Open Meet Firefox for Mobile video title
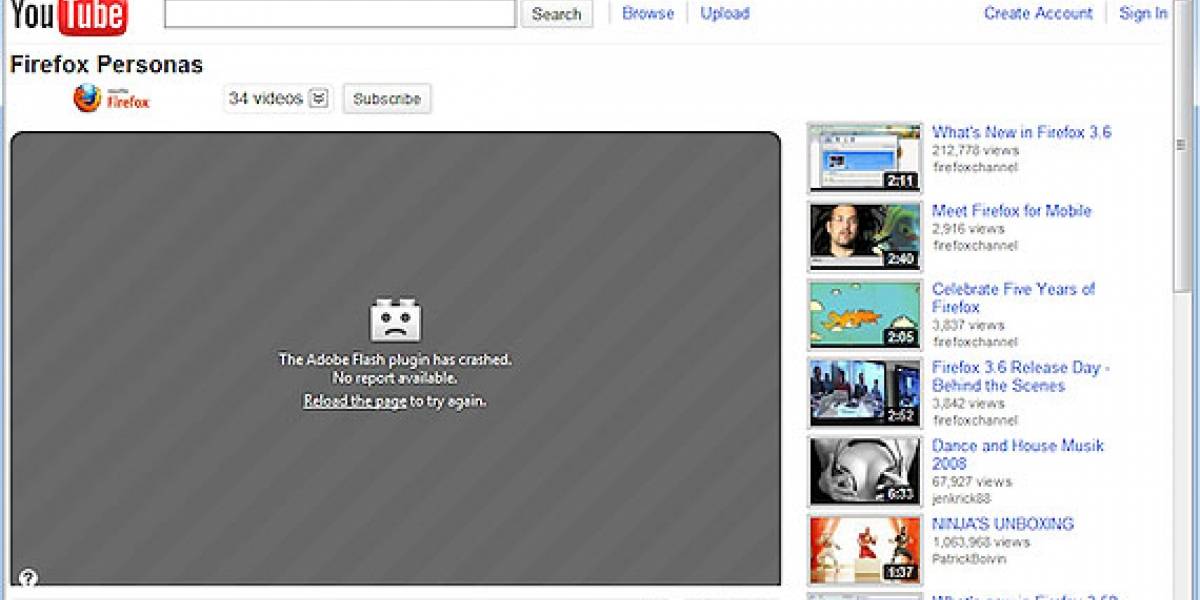 point(1011,210)
